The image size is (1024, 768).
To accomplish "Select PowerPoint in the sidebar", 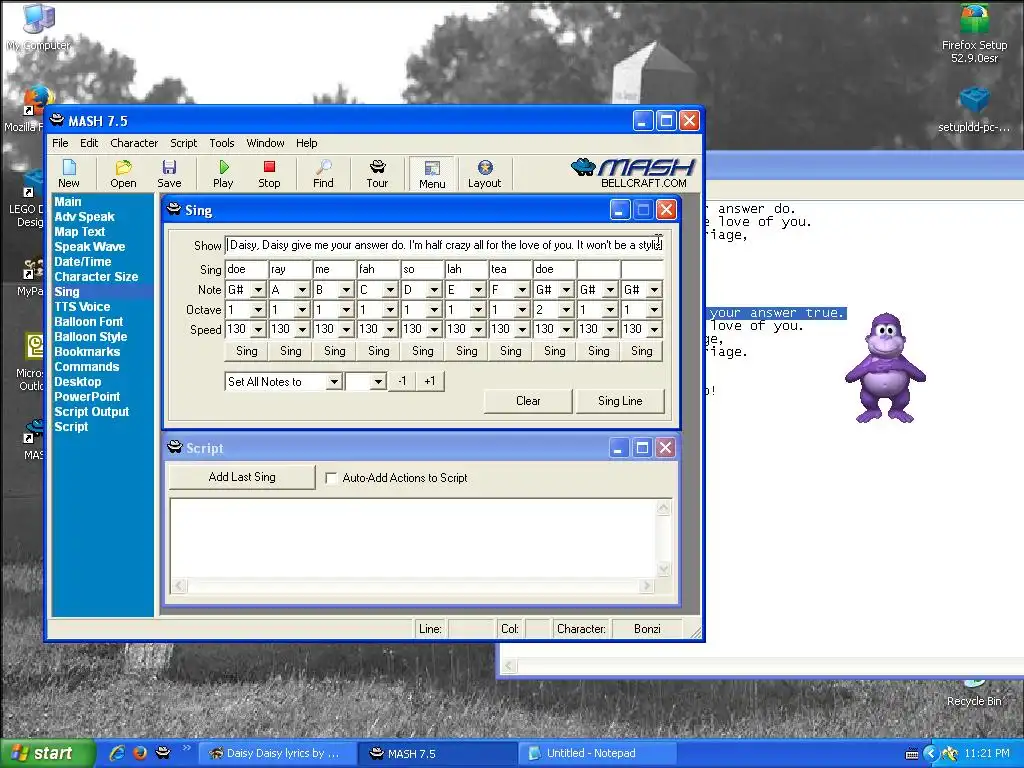I will pos(87,397).
